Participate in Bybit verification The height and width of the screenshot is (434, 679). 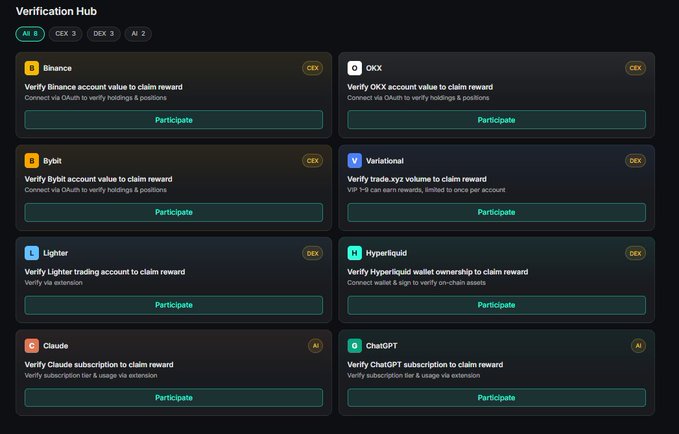point(174,212)
